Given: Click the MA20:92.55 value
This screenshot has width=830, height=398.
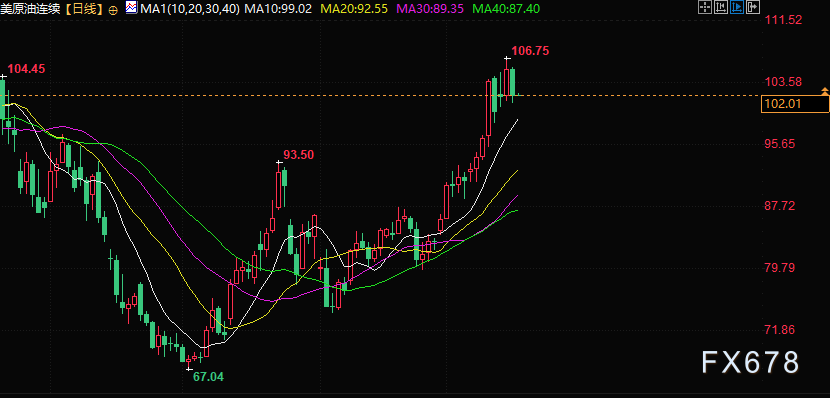Looking at the screenshot, I should point(354,9).
